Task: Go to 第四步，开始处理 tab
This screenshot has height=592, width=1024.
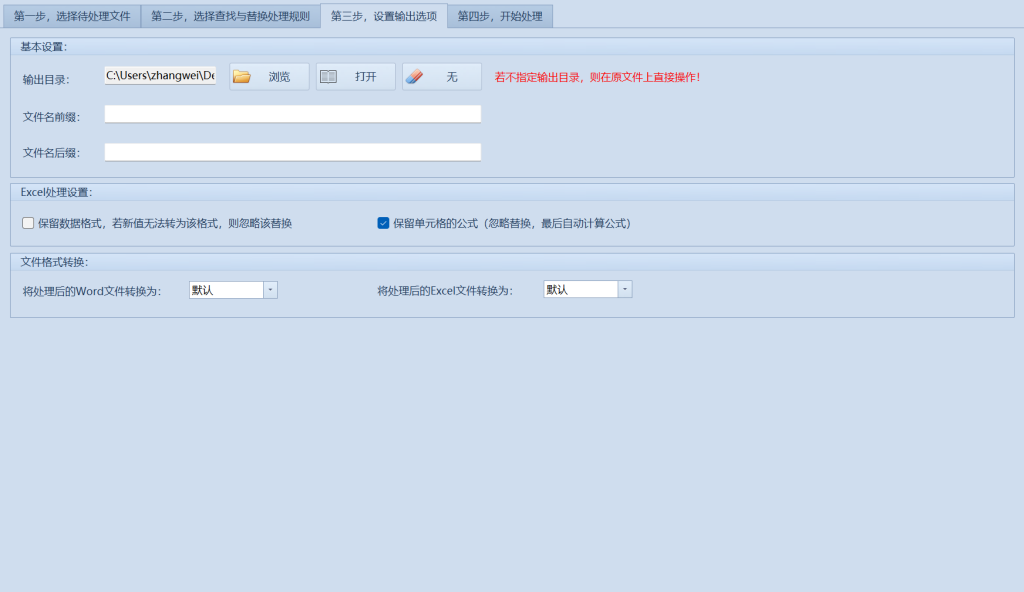Action: pyautogui.click(x=500, y=16)
